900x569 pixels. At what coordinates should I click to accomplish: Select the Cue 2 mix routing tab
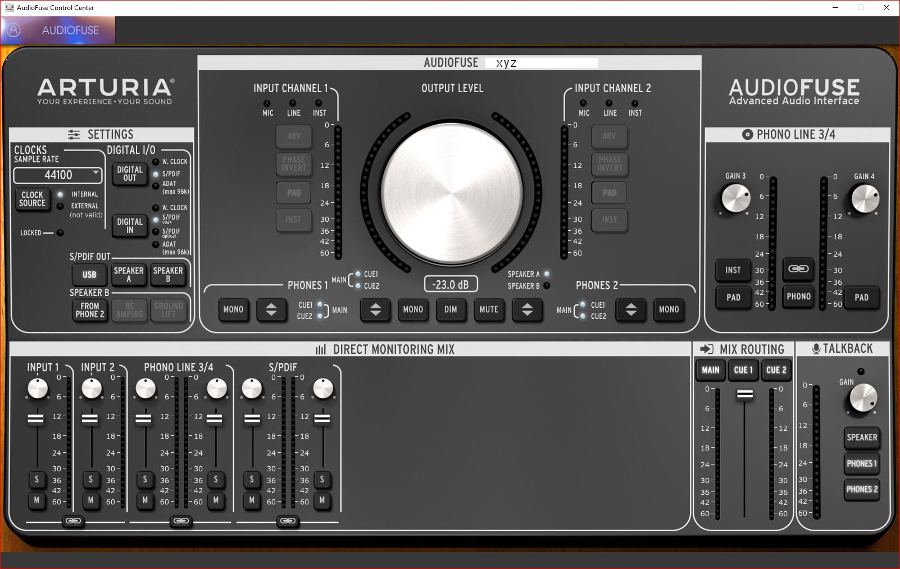776,370
